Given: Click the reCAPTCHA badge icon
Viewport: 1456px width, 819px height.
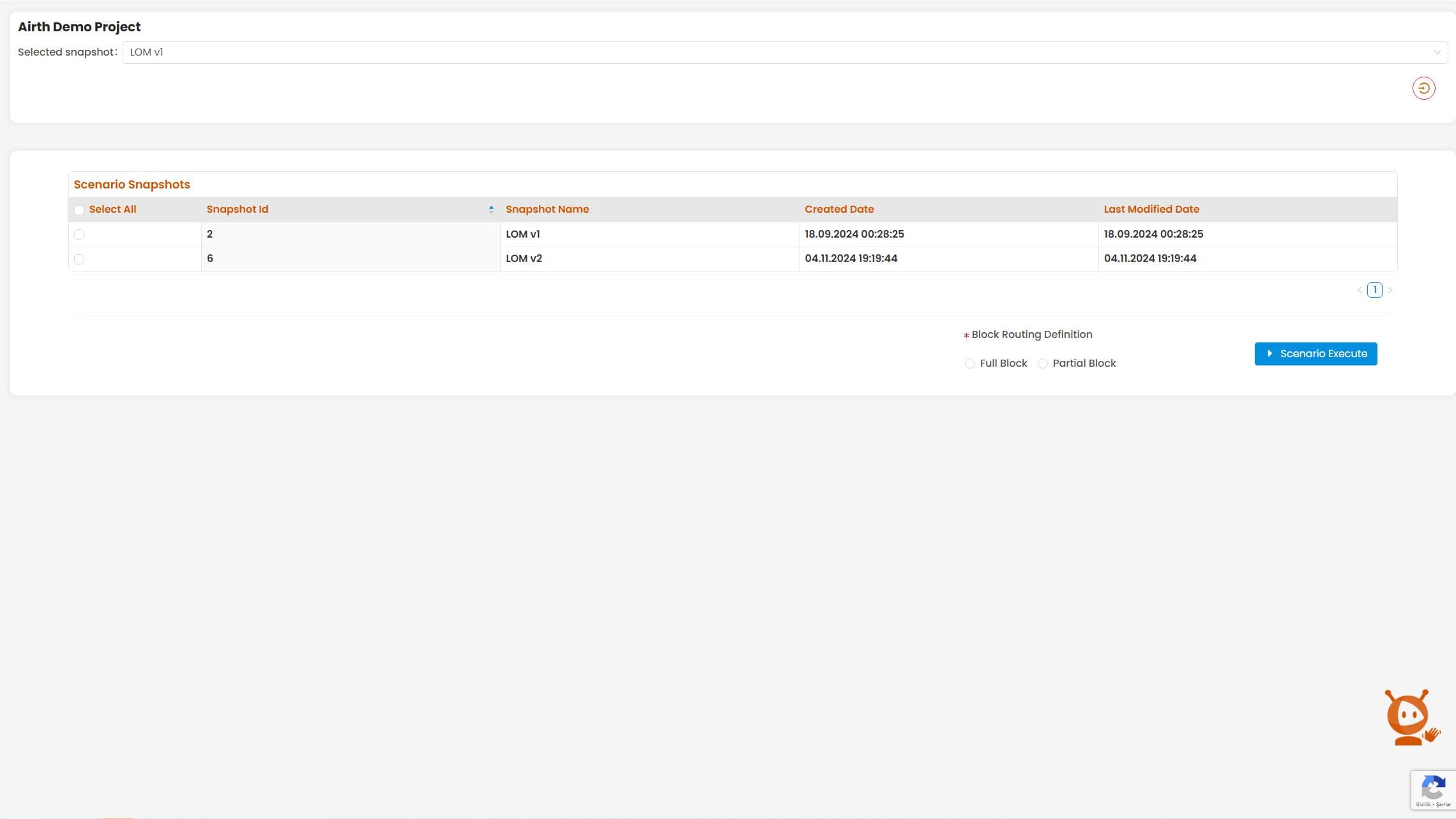Looking at the screenshot, I should 1432,788.
